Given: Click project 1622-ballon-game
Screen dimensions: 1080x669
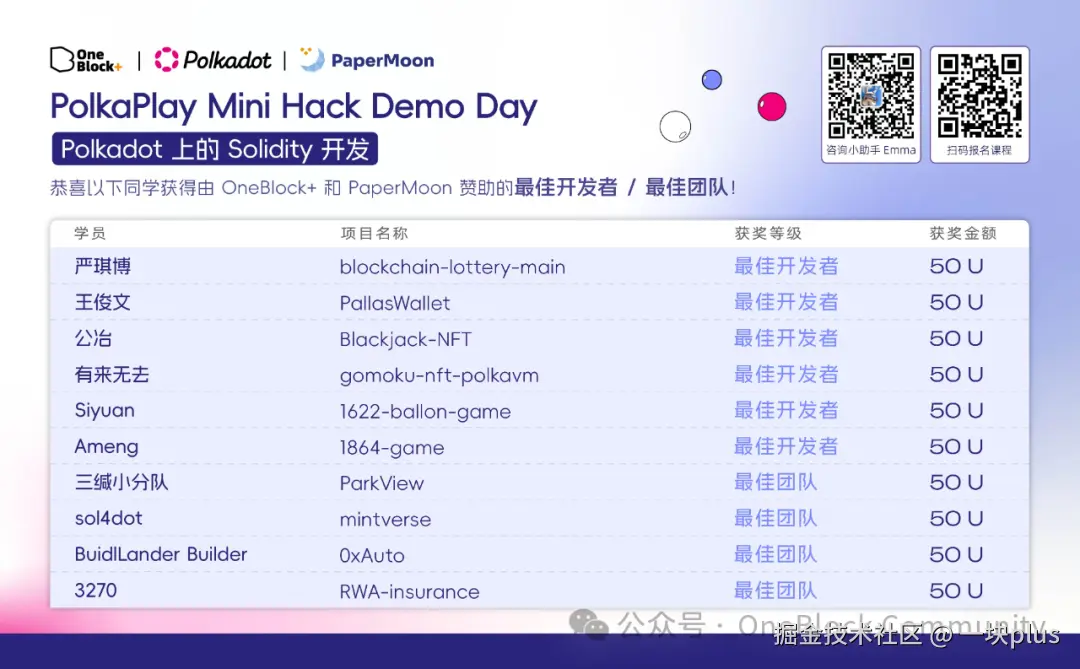Looking at the screenshot, I should tap(426, 412).
